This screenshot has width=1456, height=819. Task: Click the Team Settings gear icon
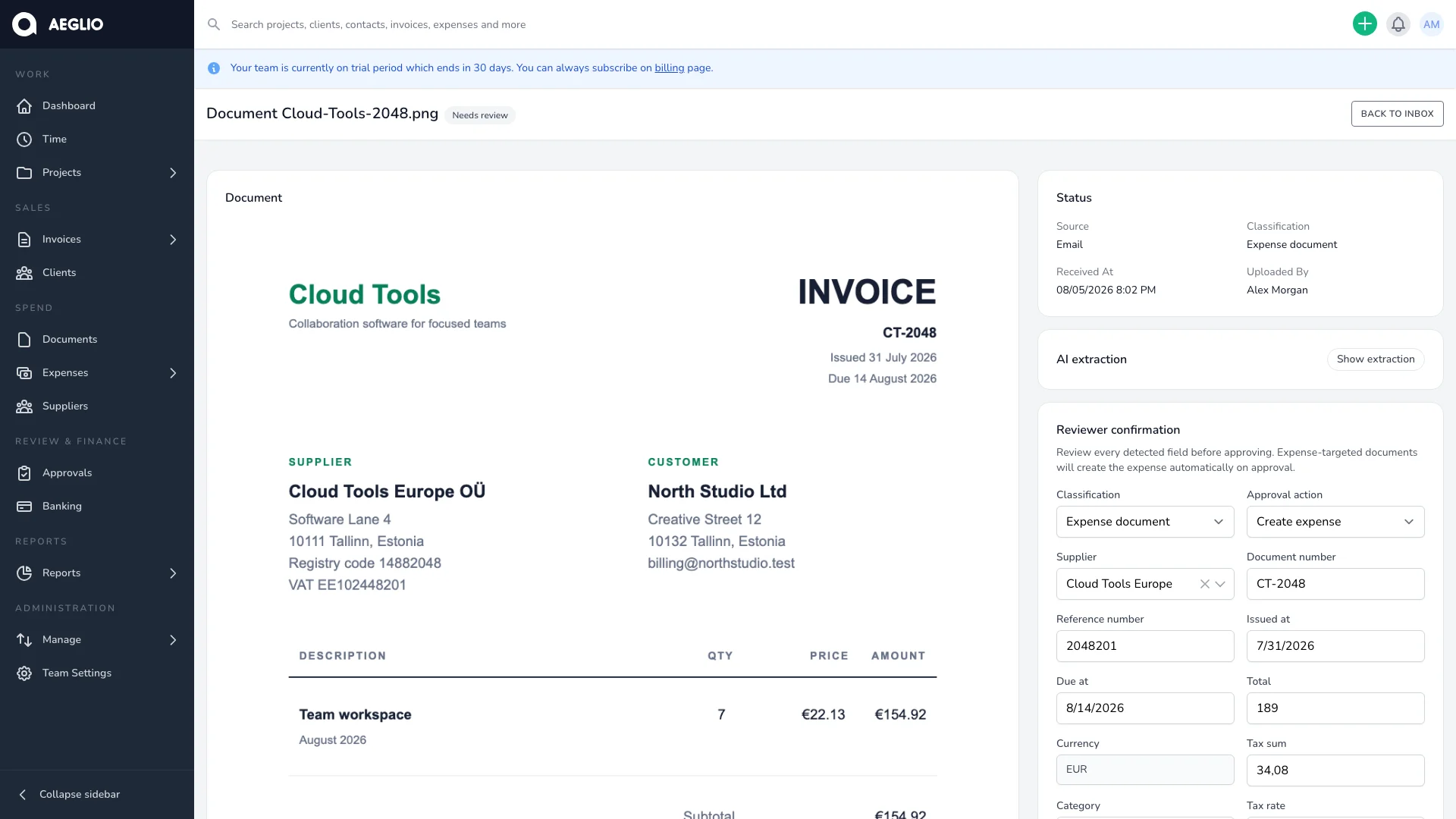click(x=24, y=673)
